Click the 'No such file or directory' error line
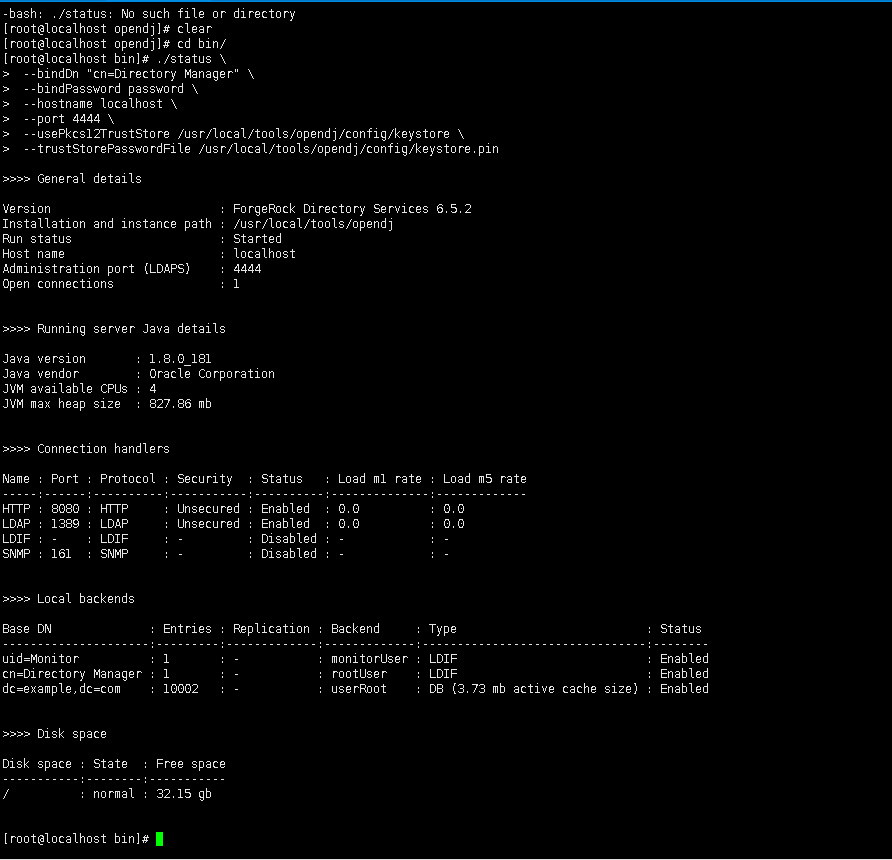 coord(149,14)
